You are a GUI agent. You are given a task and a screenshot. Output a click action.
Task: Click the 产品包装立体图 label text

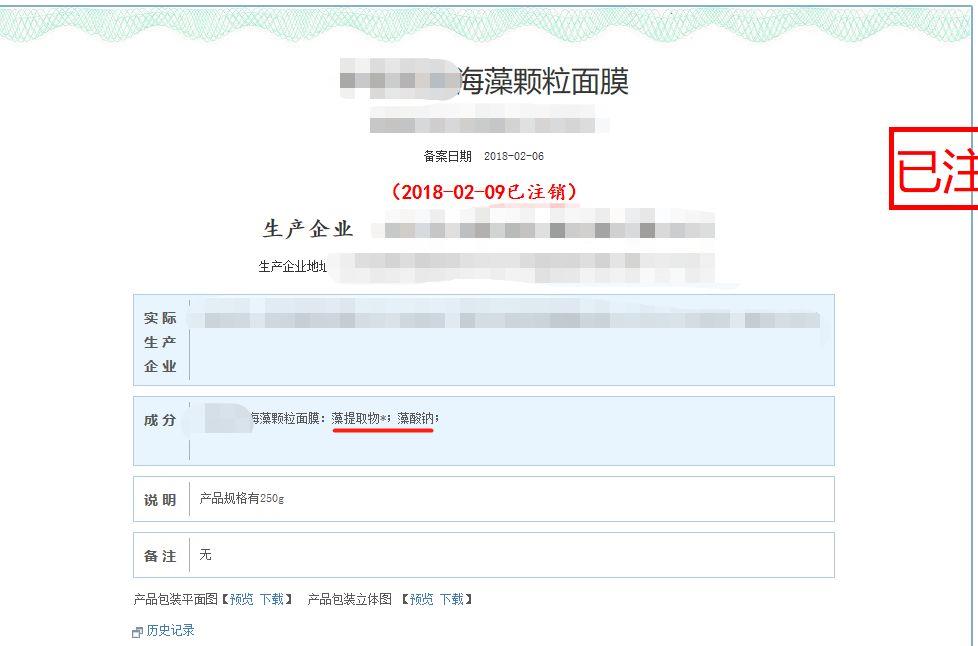350,599
